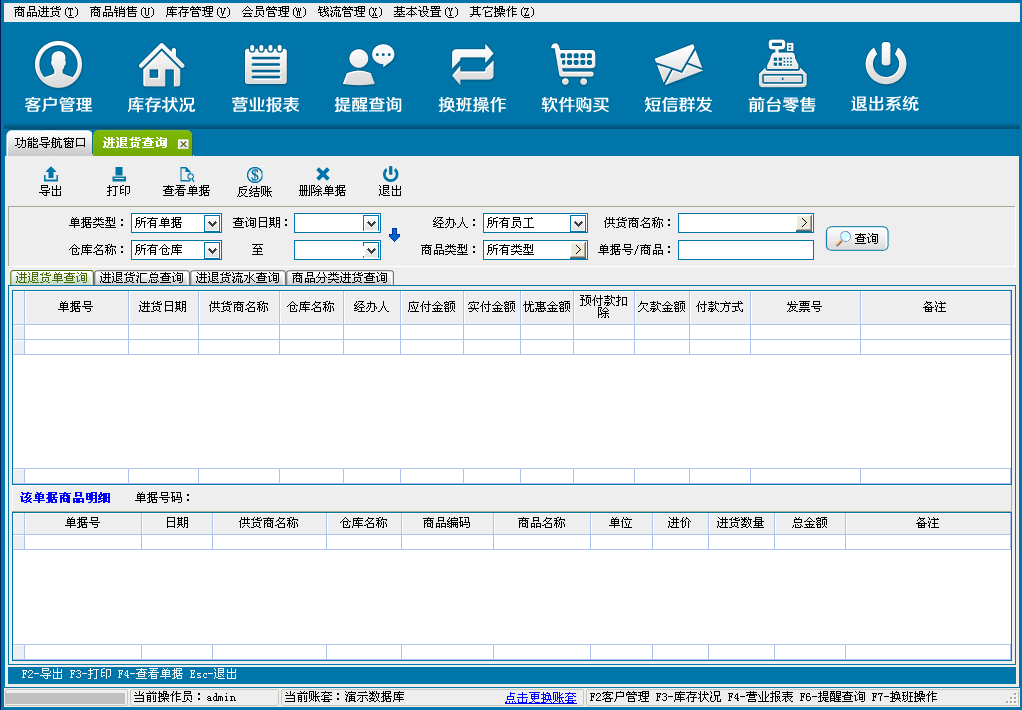Switch to 进退货汇总查询 tab
1022x710 pixels.
pos(141,278)
